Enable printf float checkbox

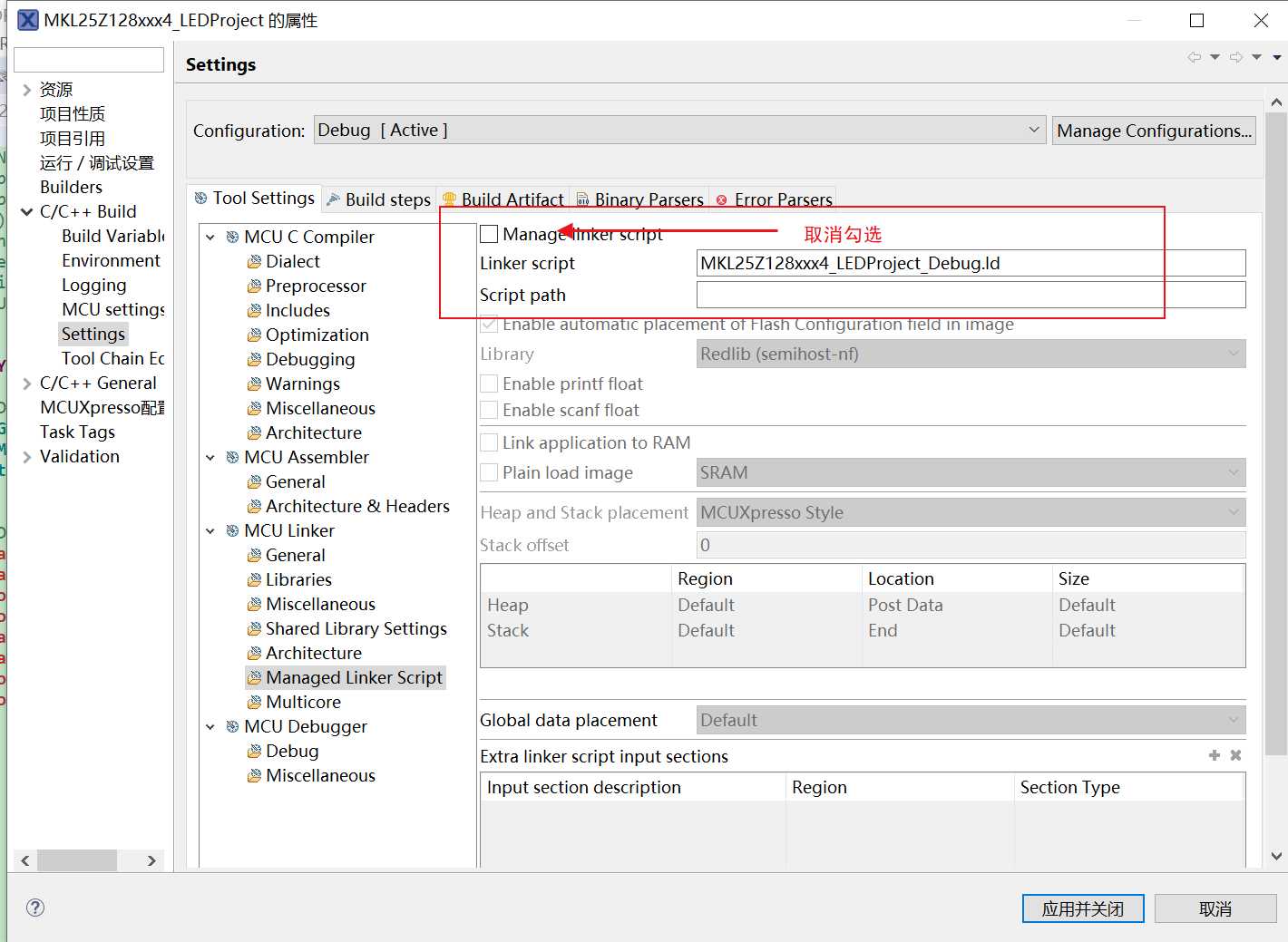pos(489,384)
